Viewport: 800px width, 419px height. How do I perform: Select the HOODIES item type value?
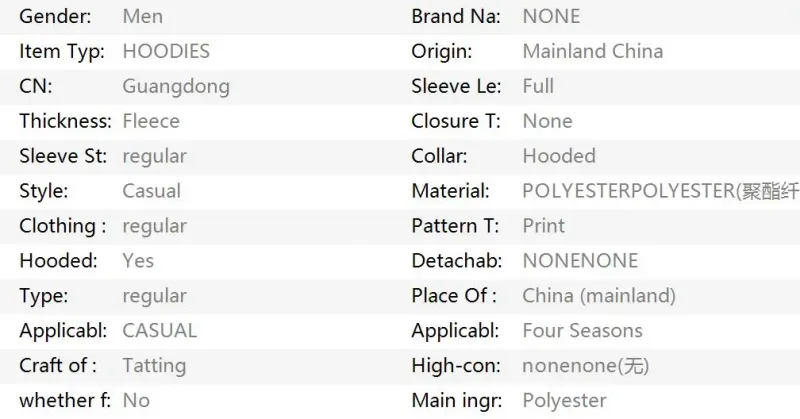166,51
